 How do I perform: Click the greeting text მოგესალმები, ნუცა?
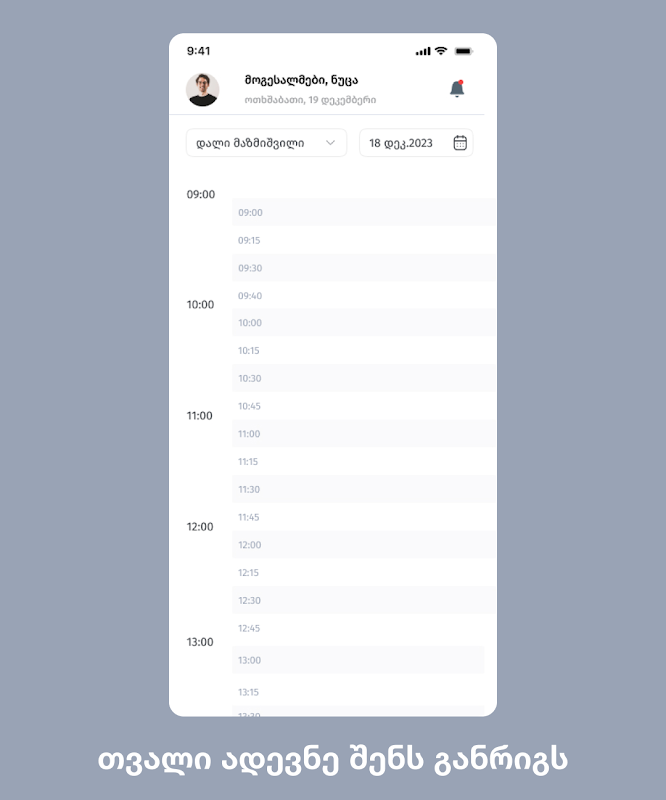301,80
